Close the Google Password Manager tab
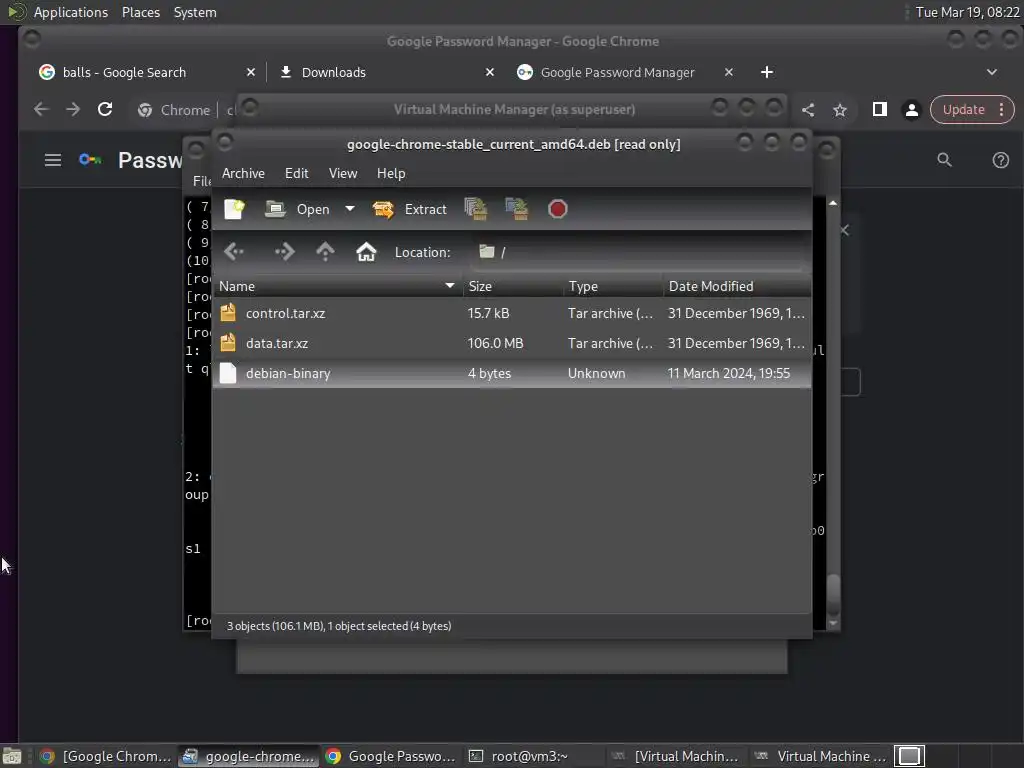Image resolution: width=1024 pixels, height=768 pixels. 729,72
